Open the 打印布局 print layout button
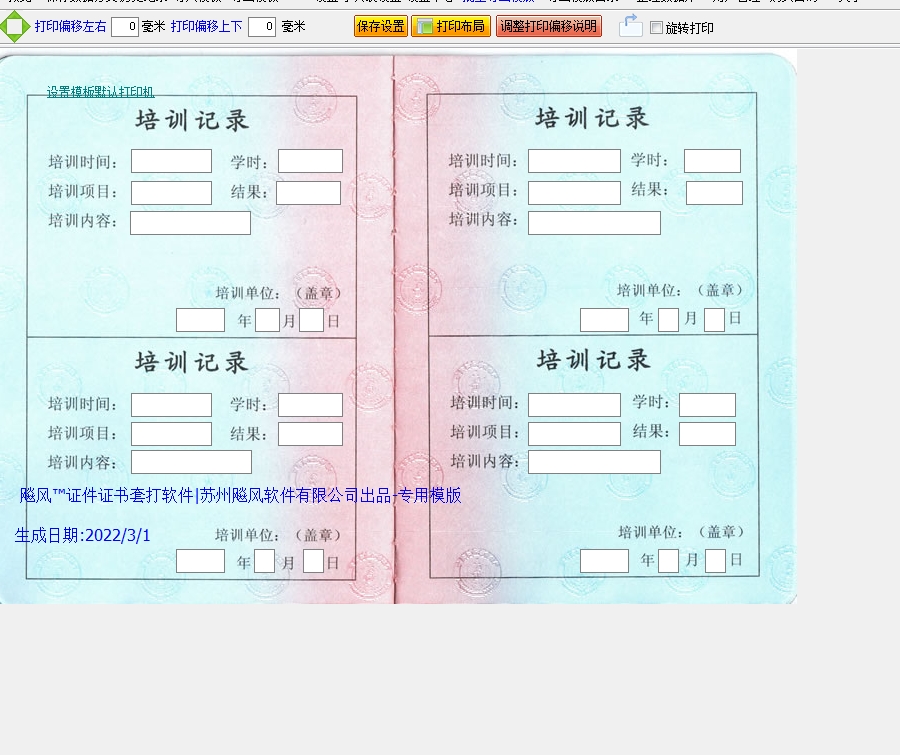The image size is (900, 755). pos(450,27)
